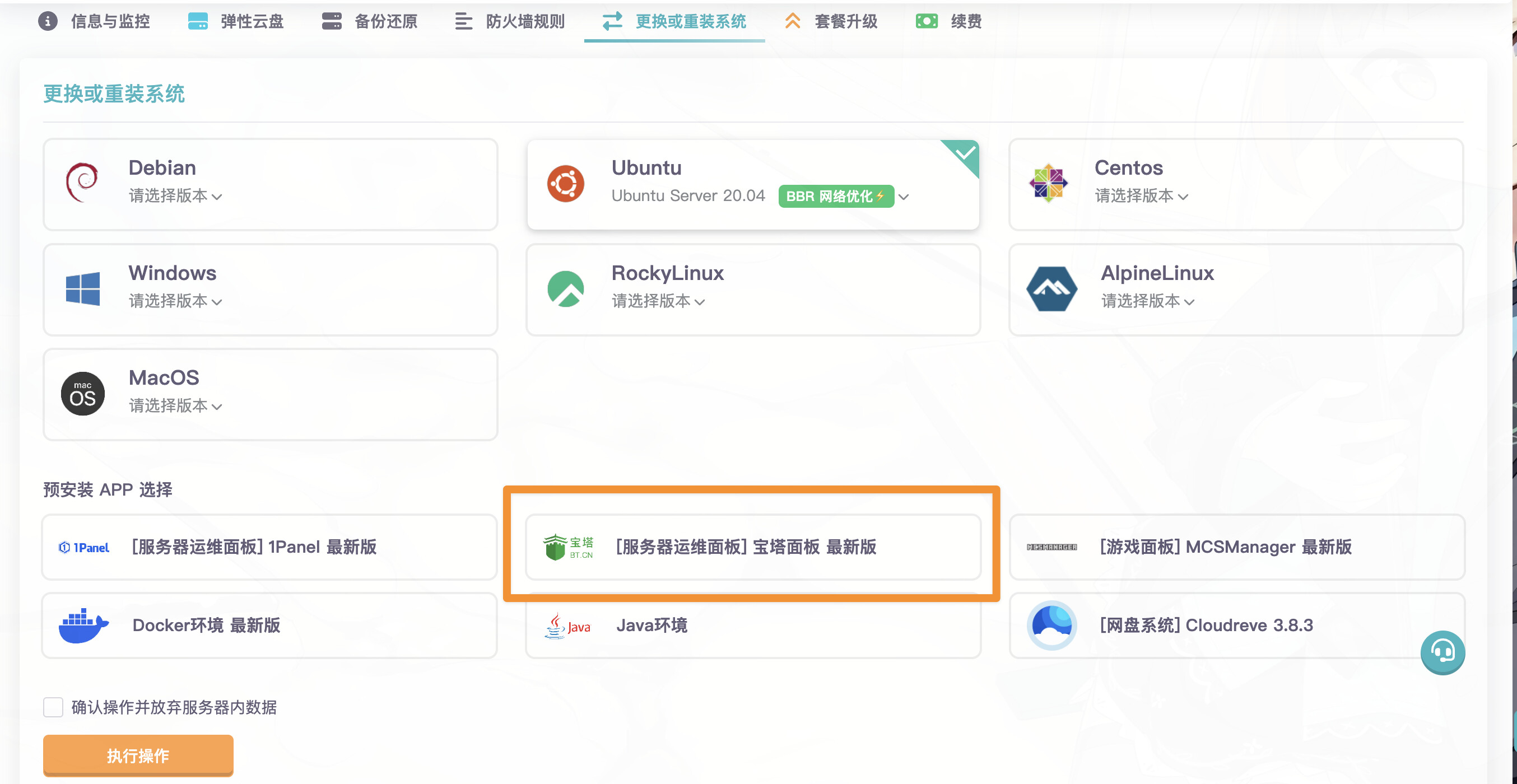Click the Debian card title
The width and height of the screenshot is (1517, 784).
[x=162, y=168]
